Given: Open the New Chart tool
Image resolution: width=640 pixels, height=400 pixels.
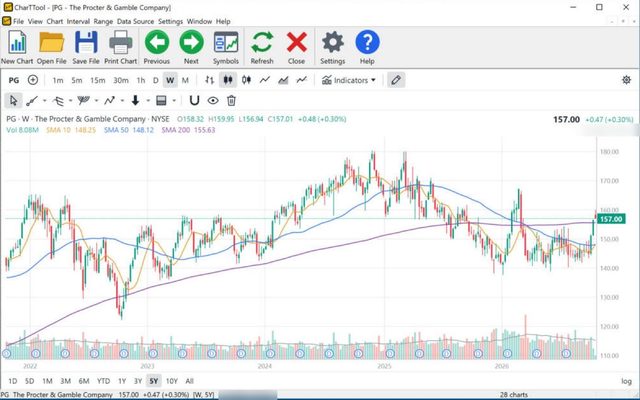Looking at the screenshot, I should pyautogui.click(x=17, y=47).
